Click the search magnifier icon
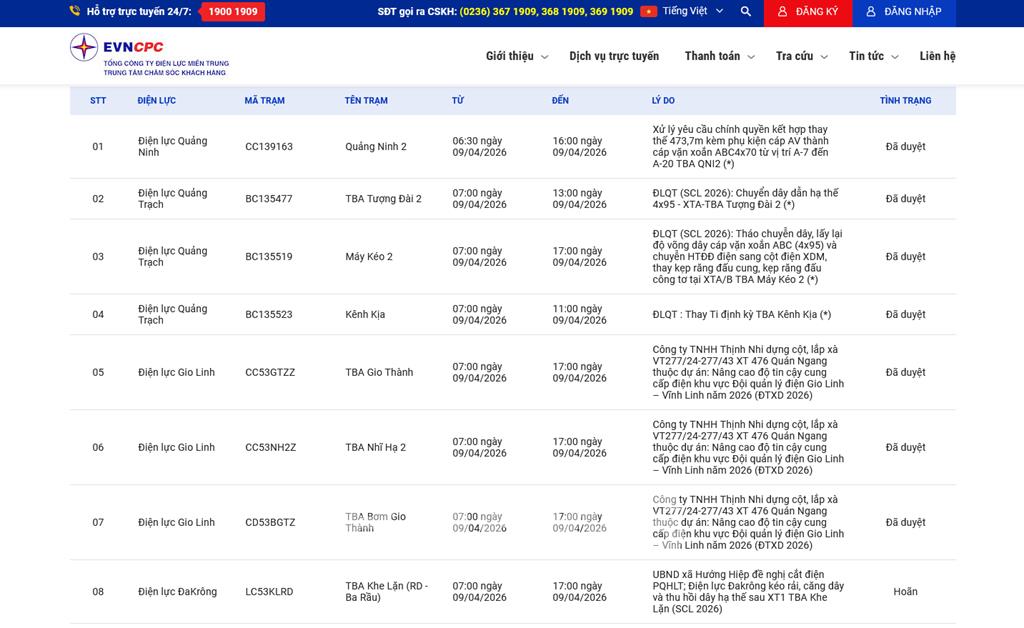Image resolution: width=1024 pixels, height=628 pixels. 746,12
